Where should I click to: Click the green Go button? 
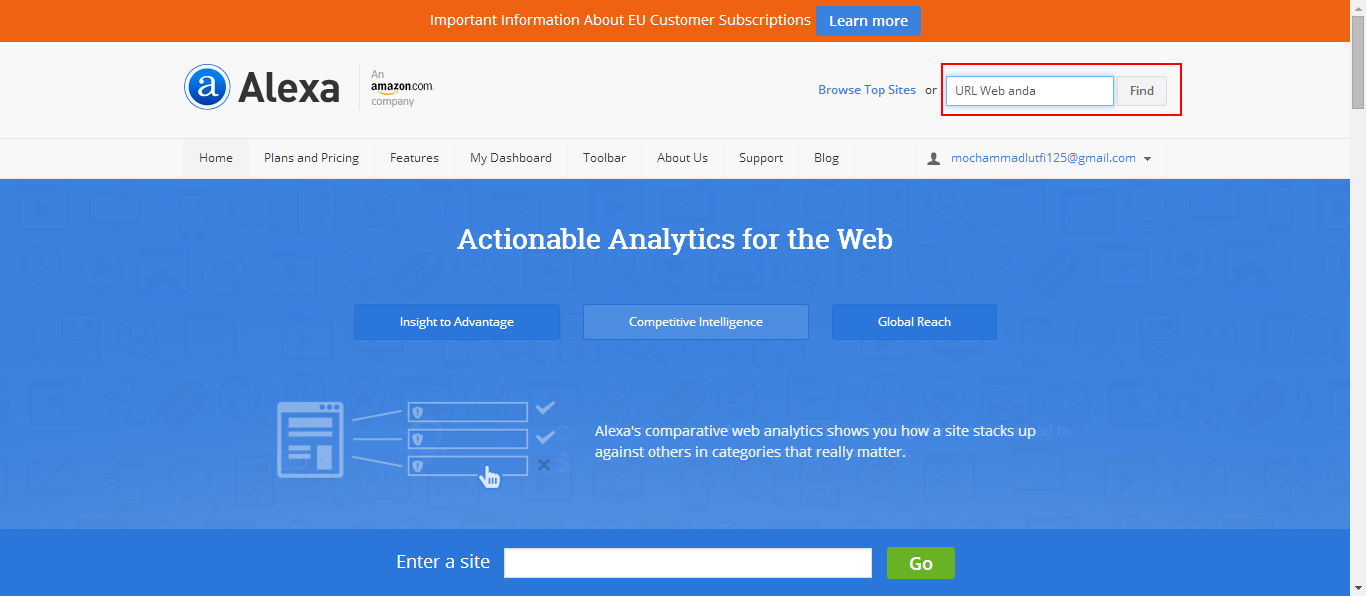pyautogui.click(x=921, y=563)
